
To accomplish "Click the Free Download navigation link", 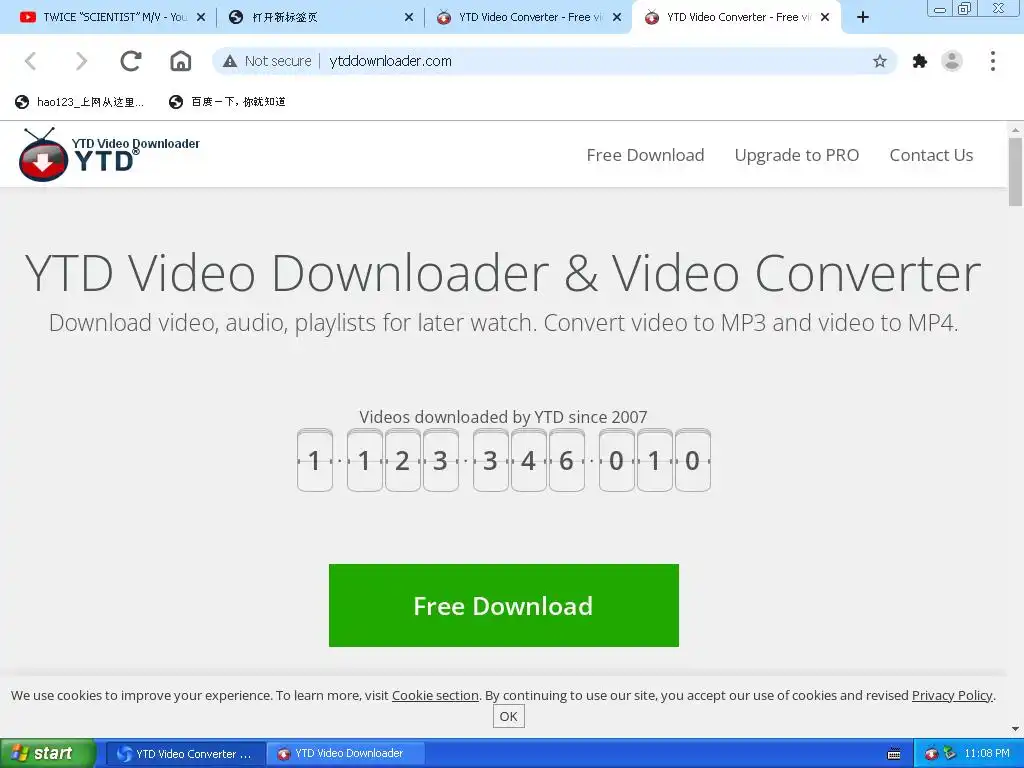I will (x=645, y=155).
